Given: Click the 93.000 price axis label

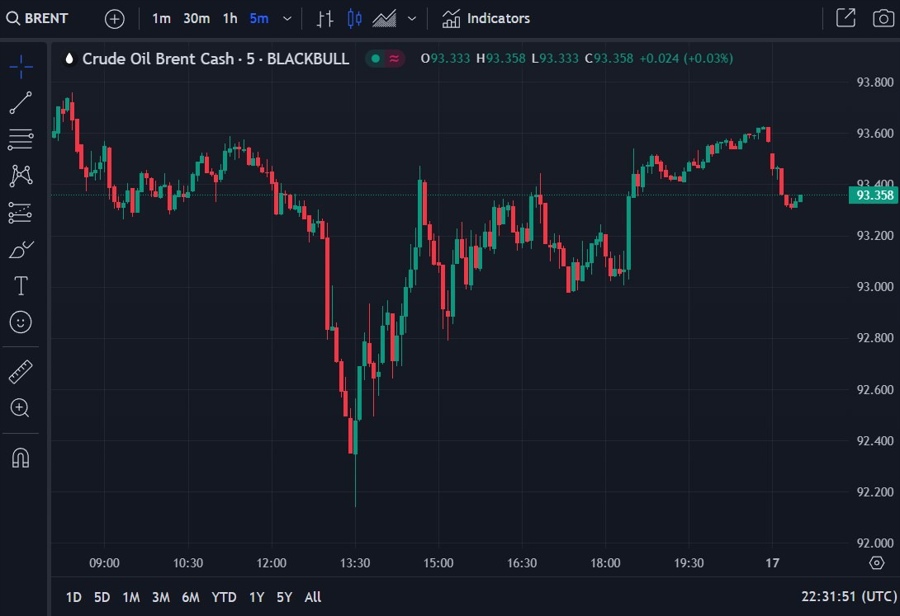Looking at the screenshot, I should pyautogui.click(x=875, y=286).
